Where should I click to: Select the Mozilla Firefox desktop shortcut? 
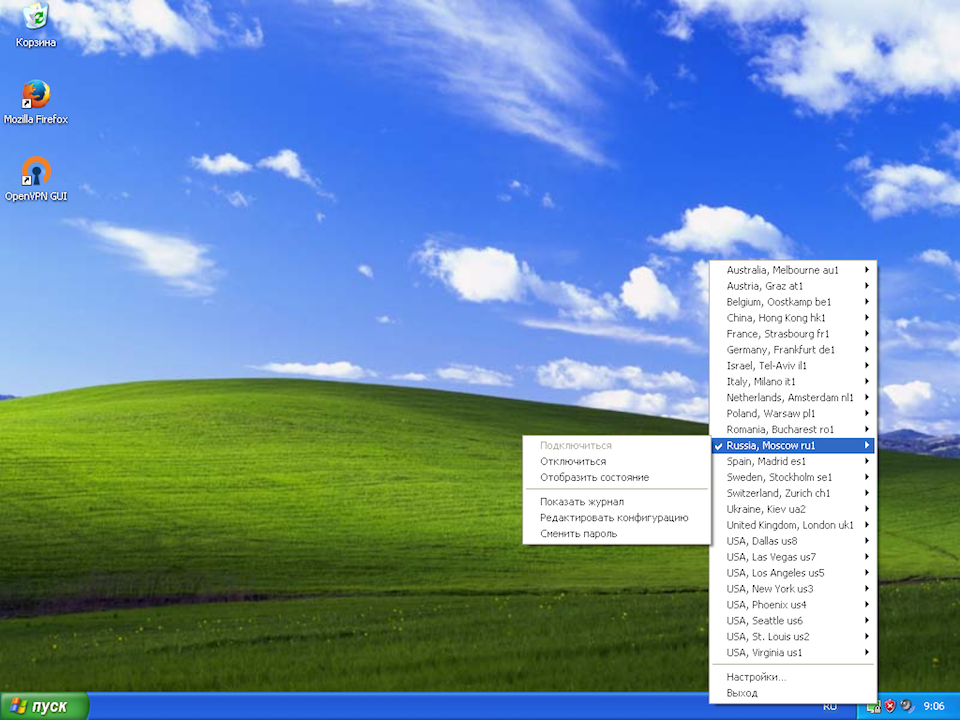[36, 102]
